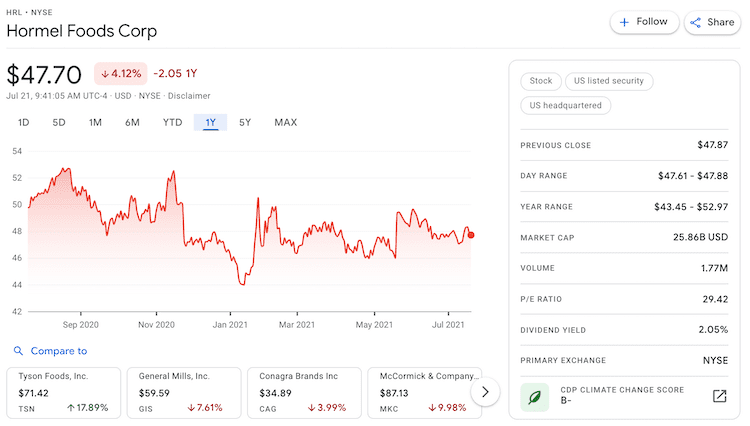750x426 pixels.
Task: Click the Nov 2020 axis label
Action: pos(156,325)
